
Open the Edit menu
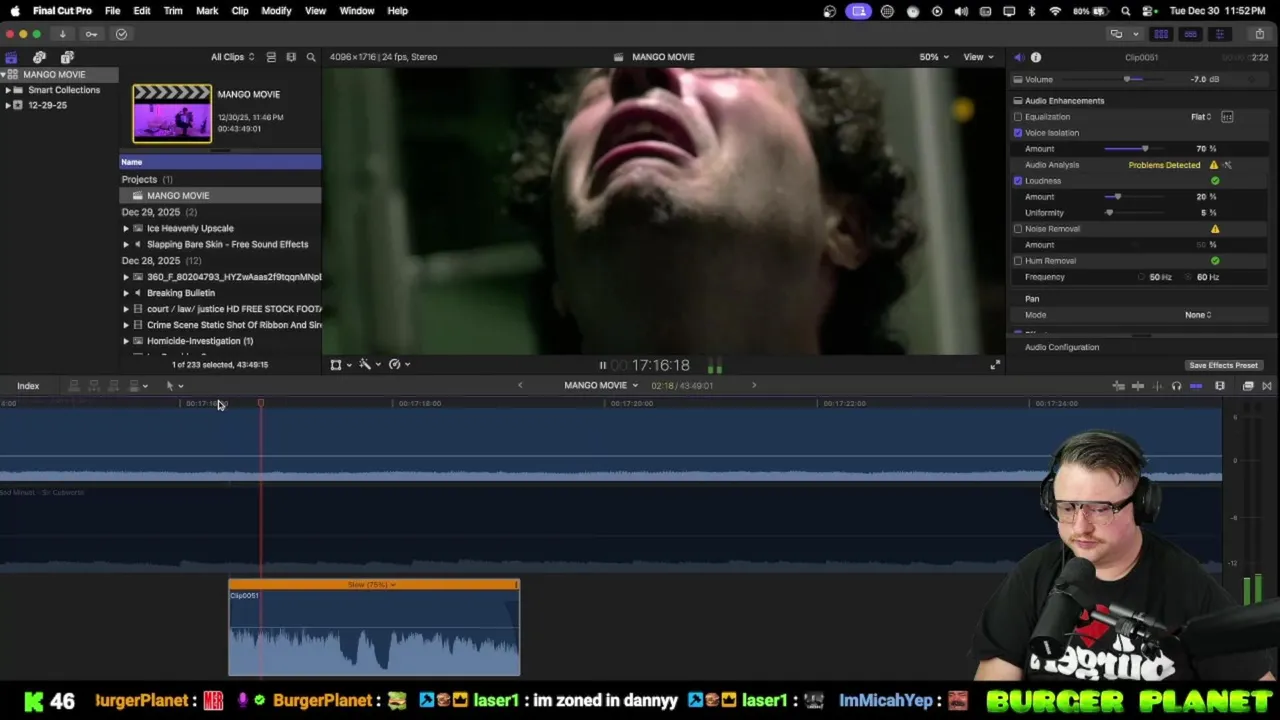(x=142, y=11)
